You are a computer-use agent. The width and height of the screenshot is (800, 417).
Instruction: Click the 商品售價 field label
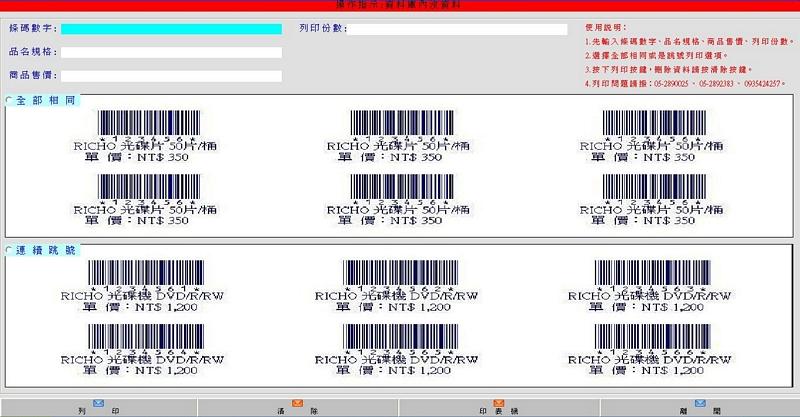pos(33,76)
